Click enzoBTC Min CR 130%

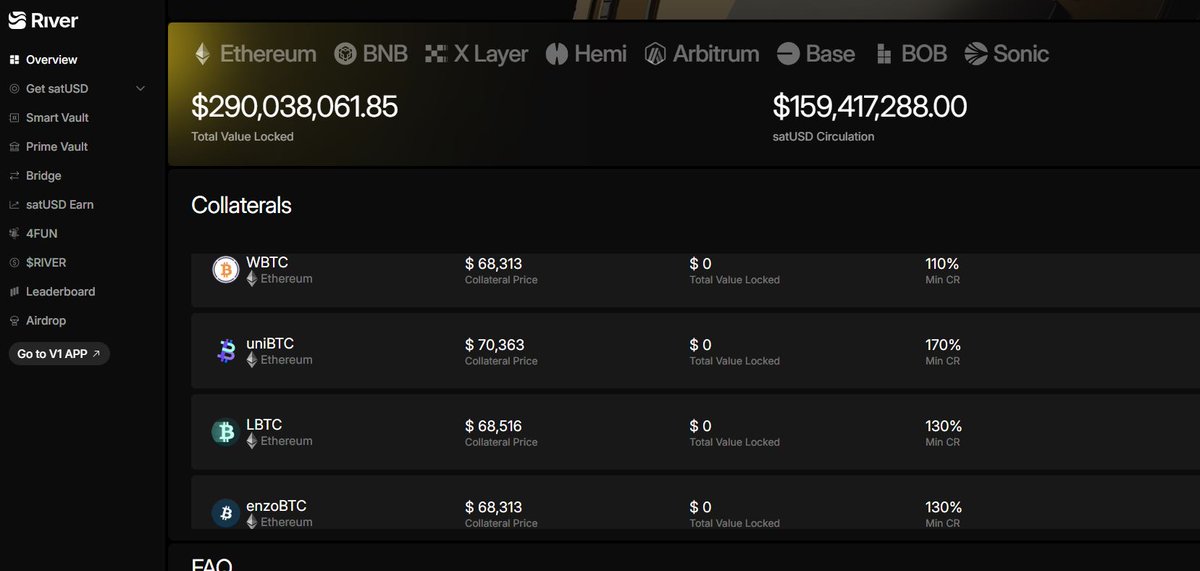[x=943, y=507]
